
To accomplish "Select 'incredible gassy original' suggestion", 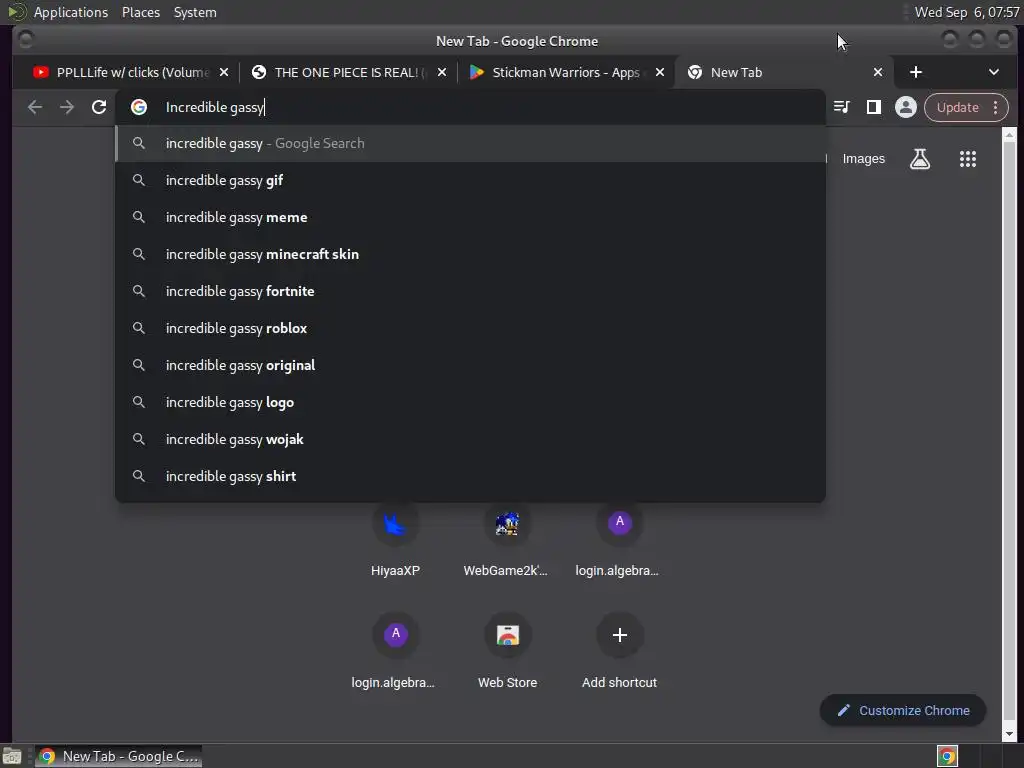I will [x=470, y=365].
